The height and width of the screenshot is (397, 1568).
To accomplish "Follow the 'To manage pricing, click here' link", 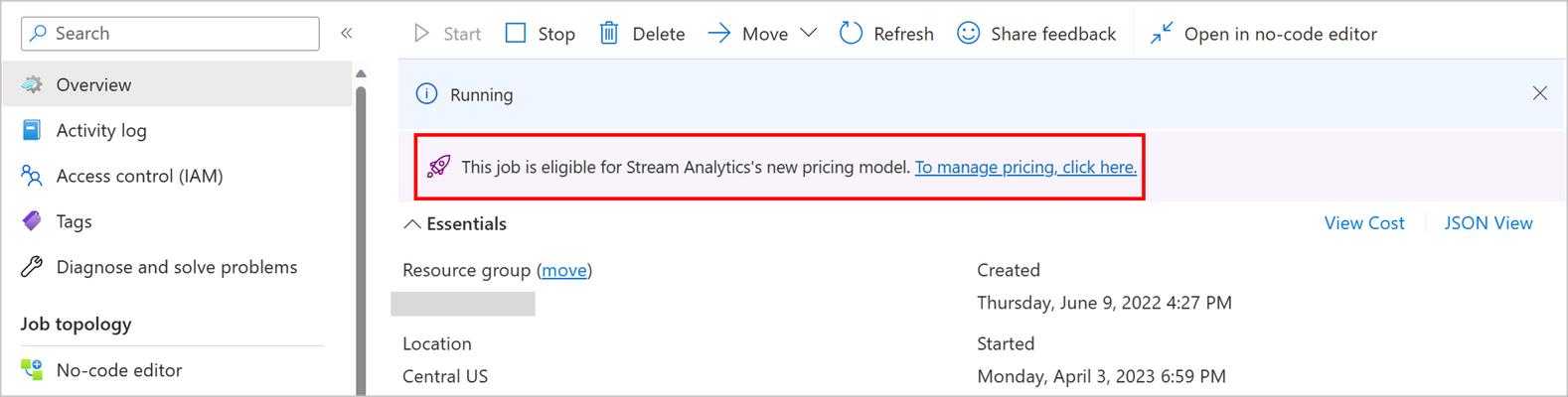I will point(1025,167).
